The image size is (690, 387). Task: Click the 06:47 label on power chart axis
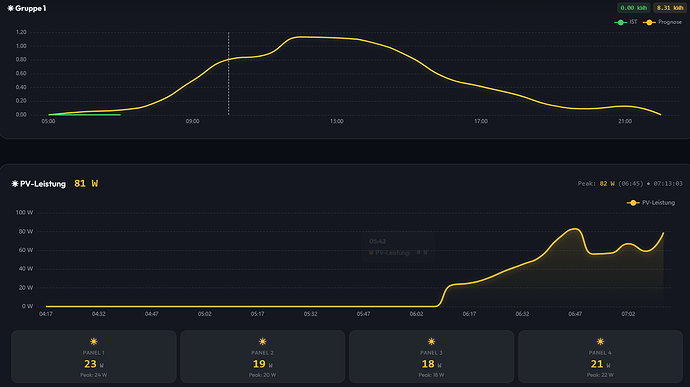click(575, 314)
